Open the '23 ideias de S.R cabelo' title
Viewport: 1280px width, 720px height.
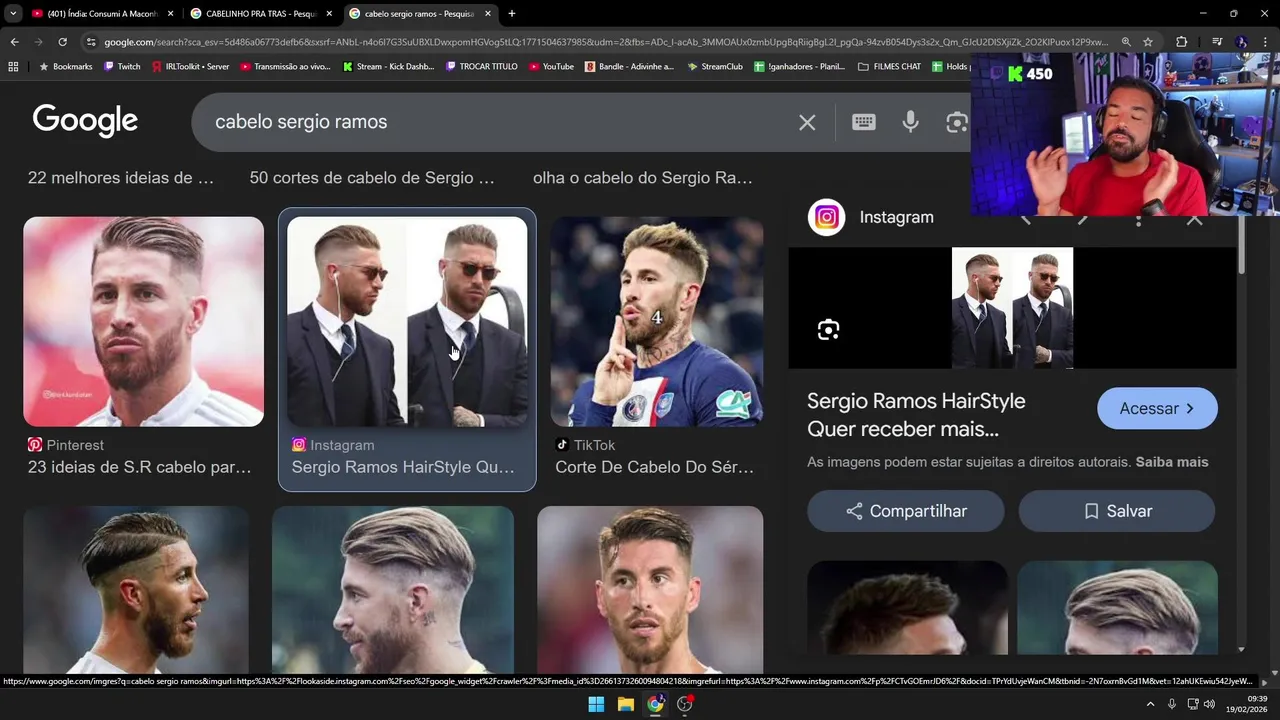pos(139,467)
